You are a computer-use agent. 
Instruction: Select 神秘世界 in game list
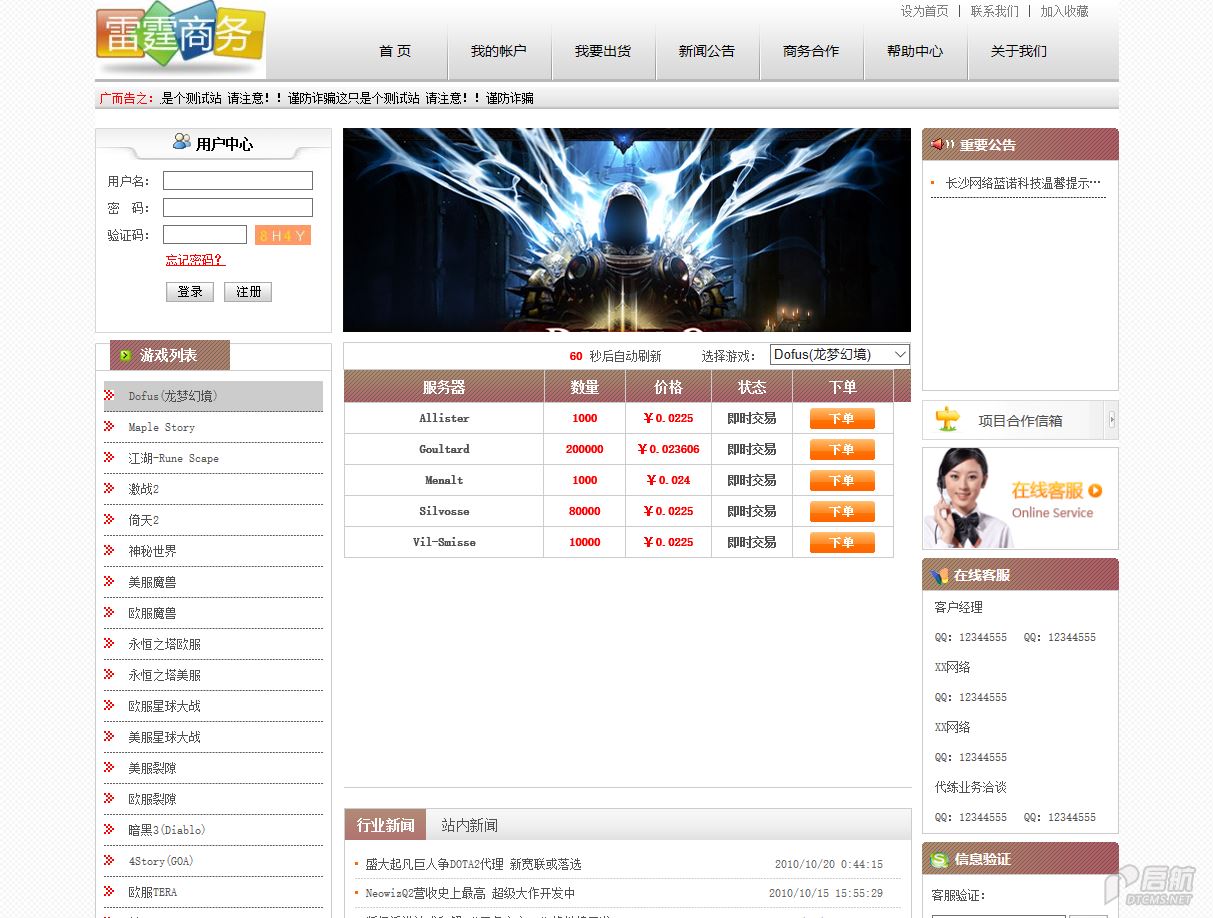213,551
